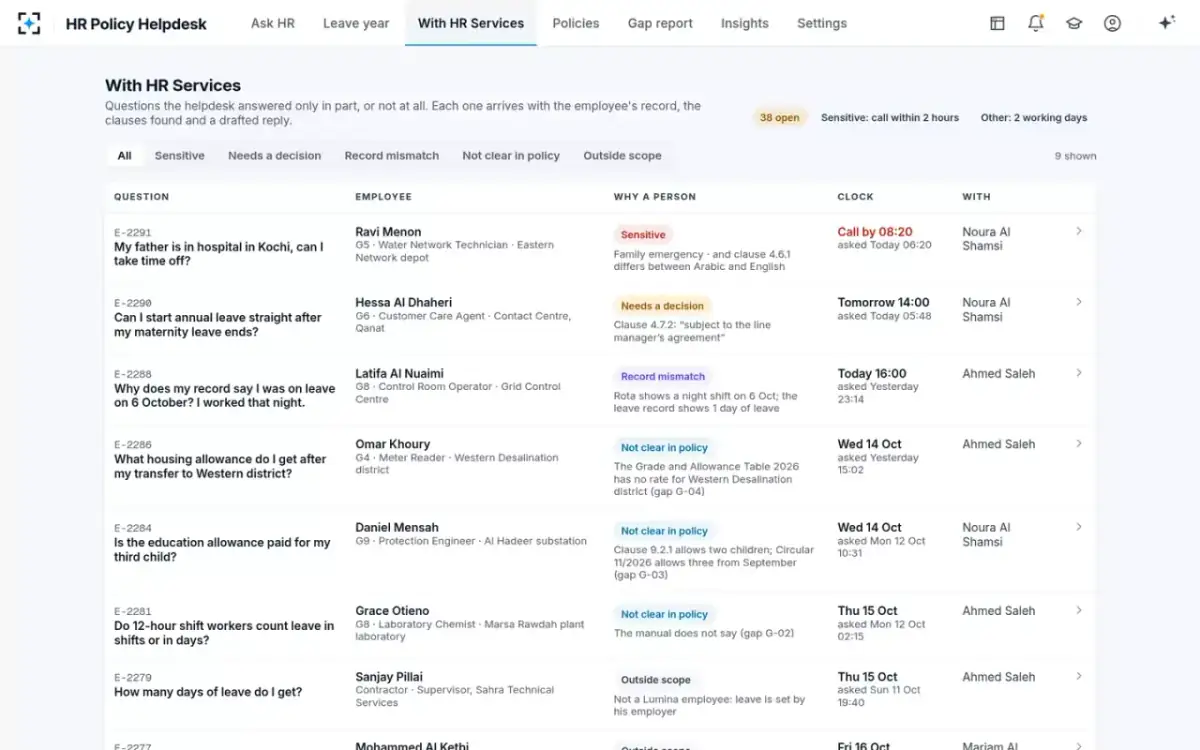The width and height of the screenshot is (1200, 750).
Task: Open the graduation cap learning icon
Action: [x=1074, y=23]
